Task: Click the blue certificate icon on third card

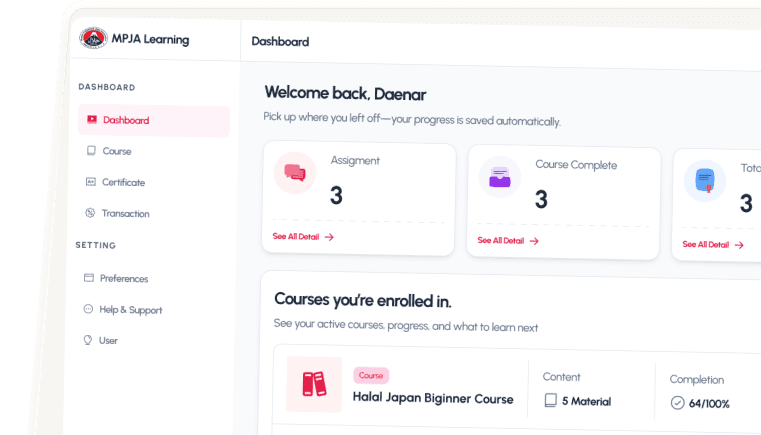Action: pos(705,181)
